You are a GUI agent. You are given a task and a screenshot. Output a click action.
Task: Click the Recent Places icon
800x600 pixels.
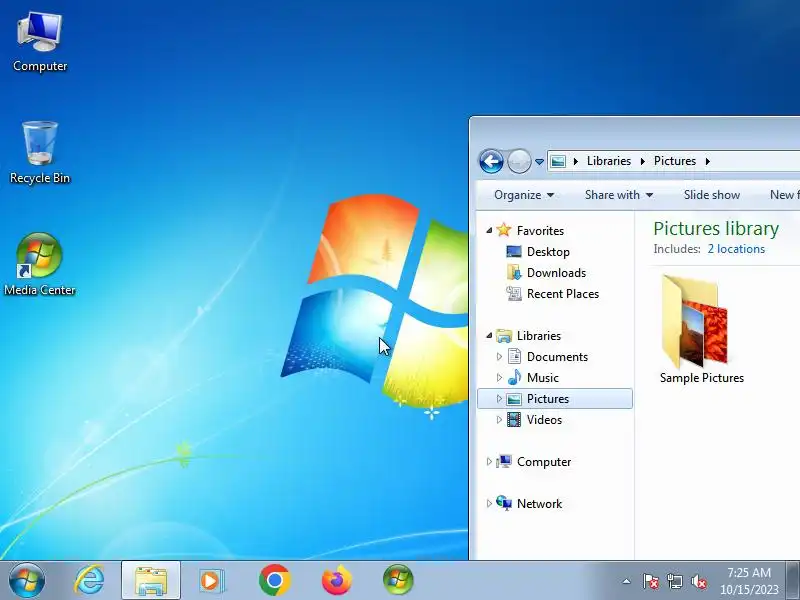click(x=514, y=293)
